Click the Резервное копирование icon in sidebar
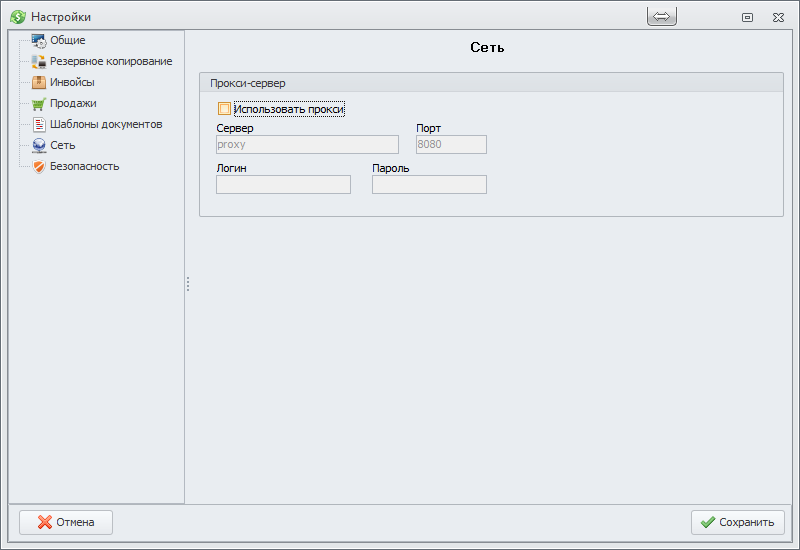 pos(39,62)
